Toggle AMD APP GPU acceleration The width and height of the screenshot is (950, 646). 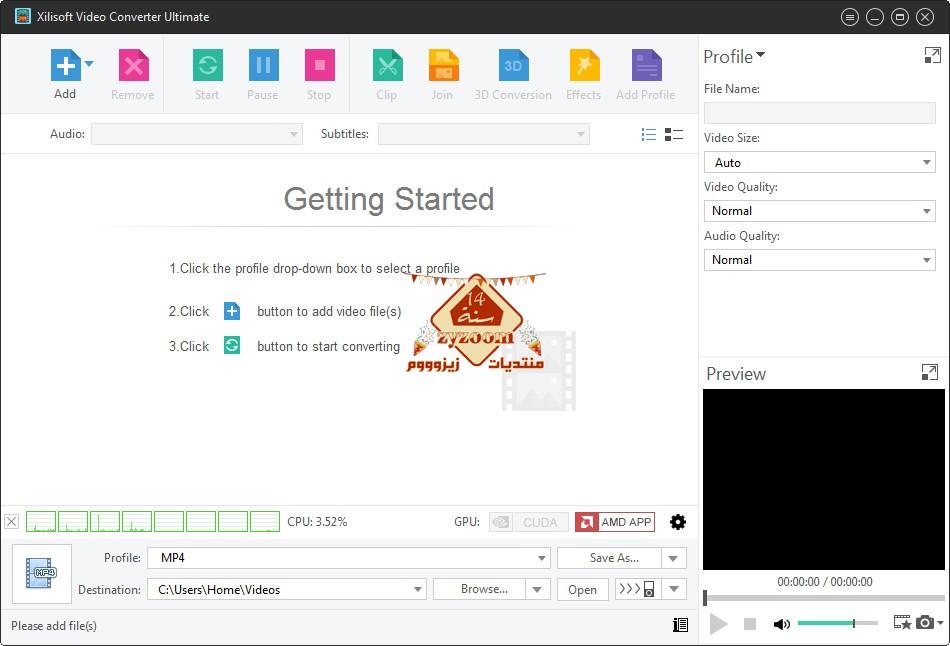[615, 522]
